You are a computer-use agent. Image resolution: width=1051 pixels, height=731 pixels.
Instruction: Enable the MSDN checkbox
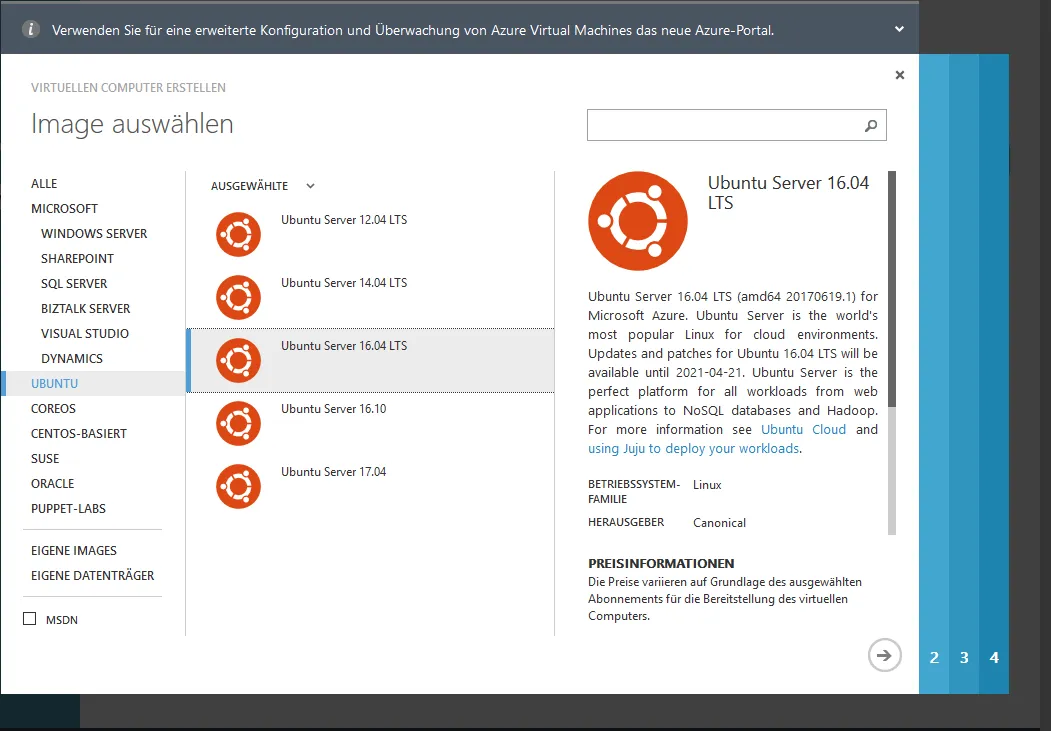tap(29, 618)
